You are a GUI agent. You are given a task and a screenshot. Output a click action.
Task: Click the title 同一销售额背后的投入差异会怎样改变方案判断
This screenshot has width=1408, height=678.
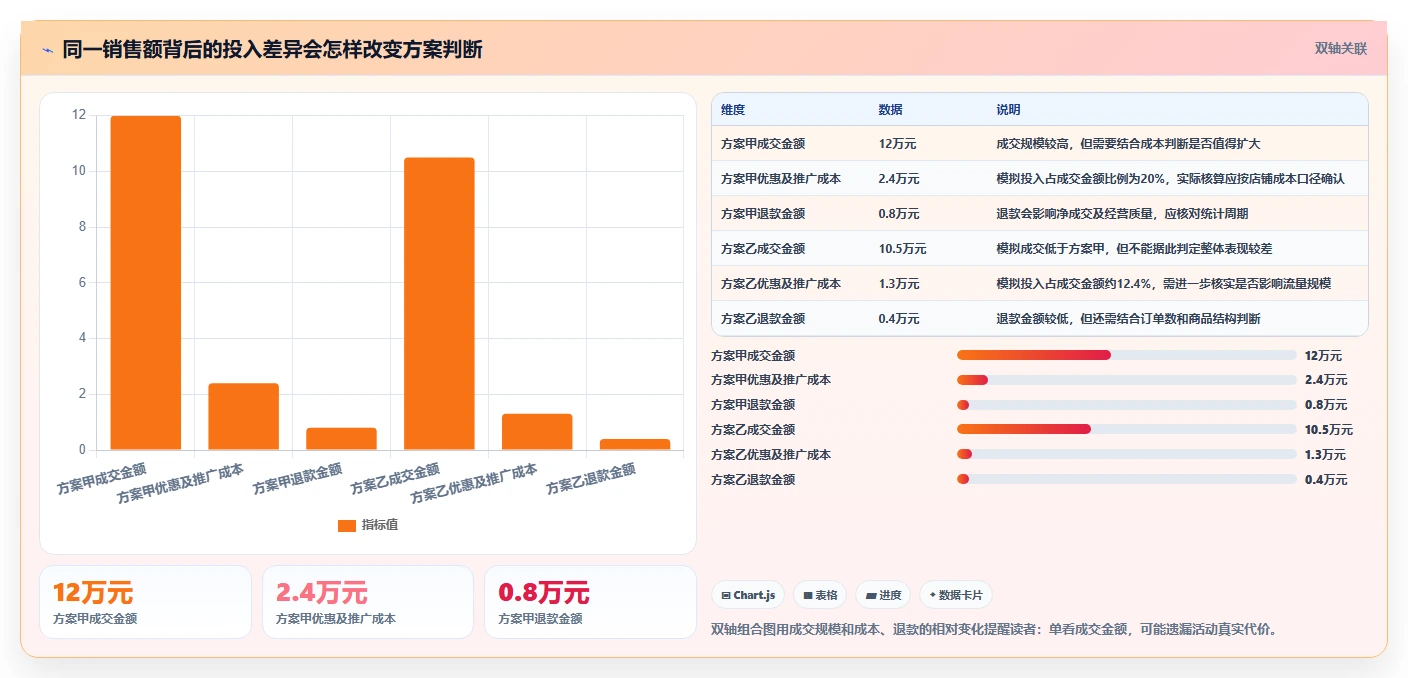tap(272, 49)
